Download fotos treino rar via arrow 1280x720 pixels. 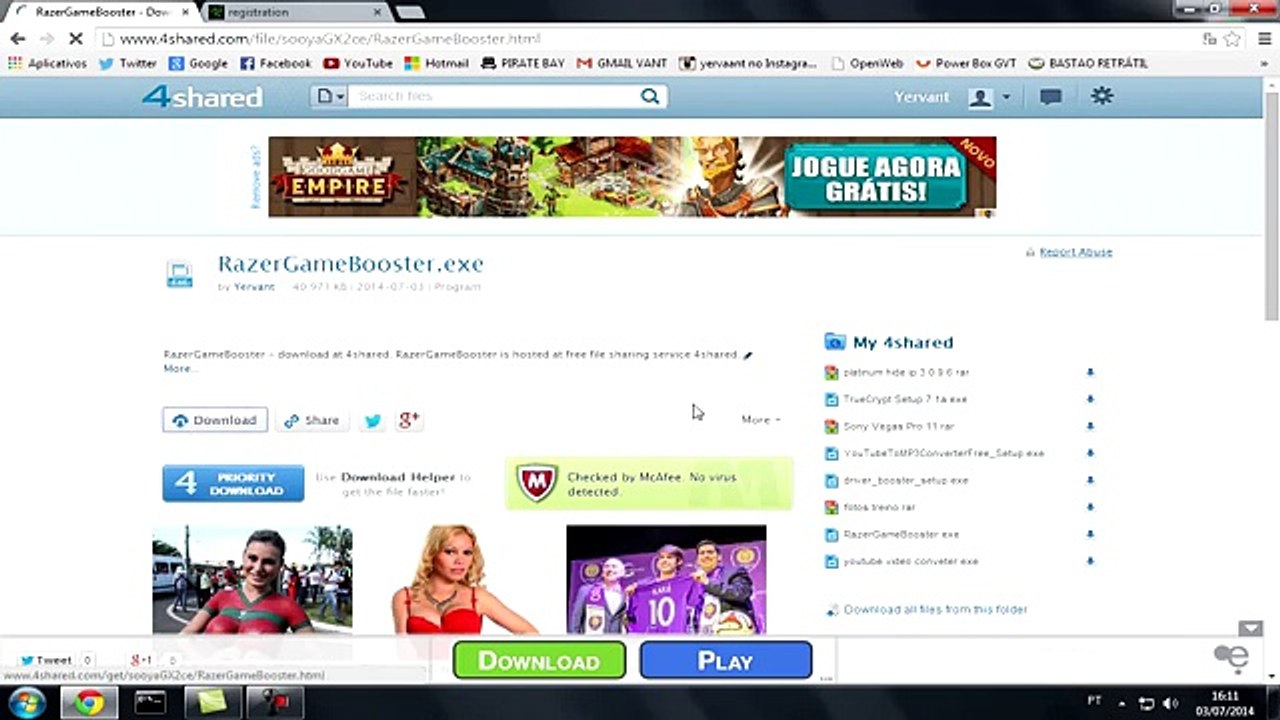coord(1090,507)
